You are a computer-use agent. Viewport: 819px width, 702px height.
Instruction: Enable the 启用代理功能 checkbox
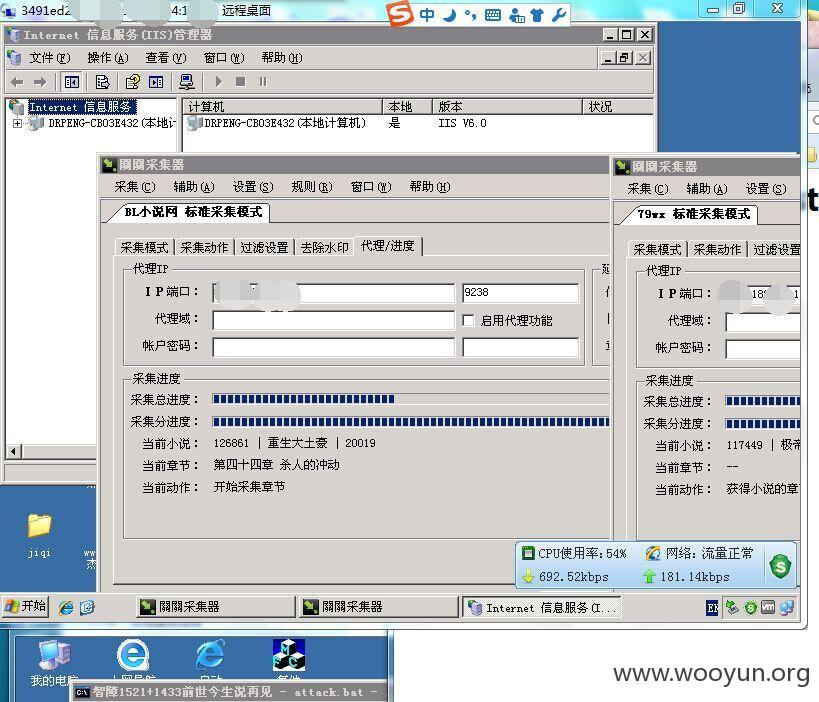coord(469,320)
